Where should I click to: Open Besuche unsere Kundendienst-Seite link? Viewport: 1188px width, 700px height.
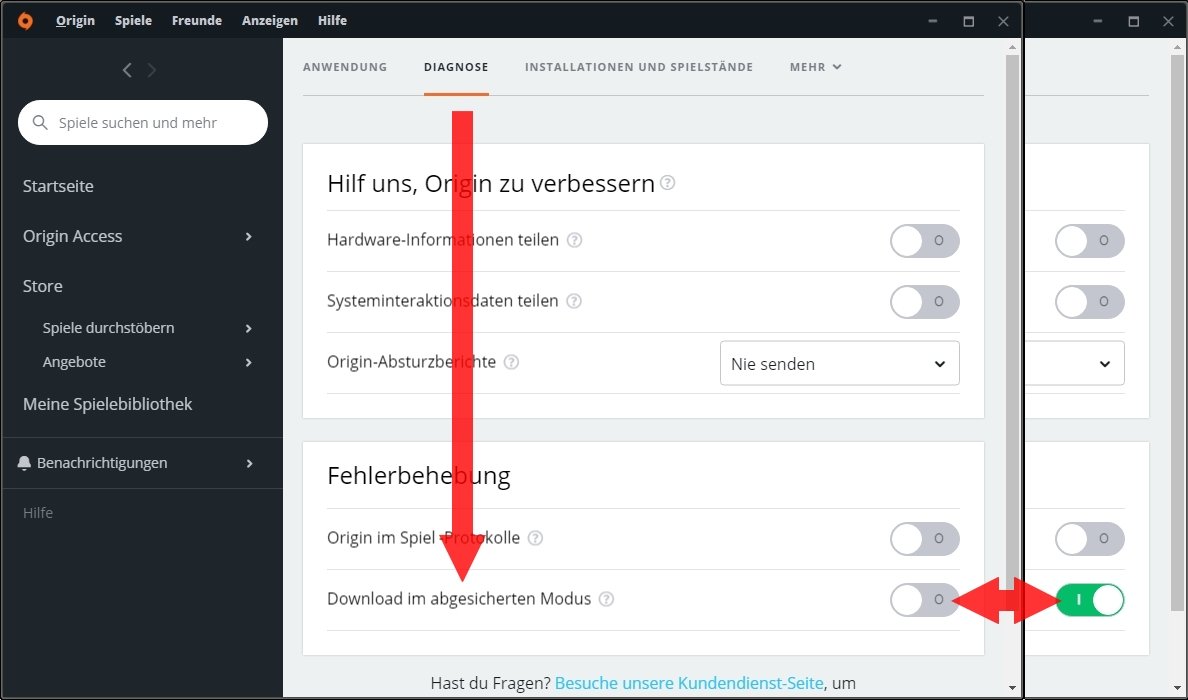coord(689,683)
